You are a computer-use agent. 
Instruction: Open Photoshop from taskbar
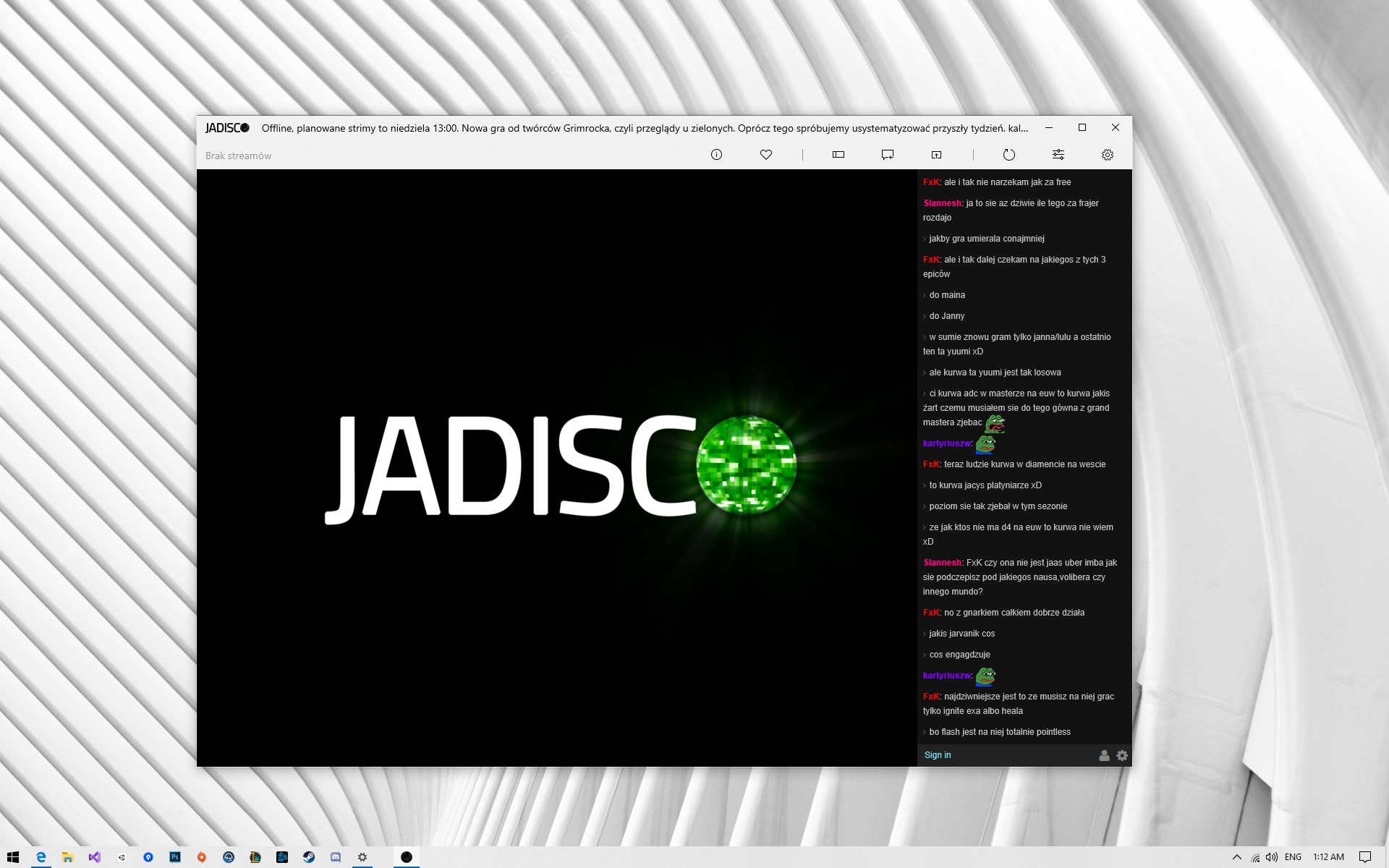pyautogui.click(x=174, y=857)
